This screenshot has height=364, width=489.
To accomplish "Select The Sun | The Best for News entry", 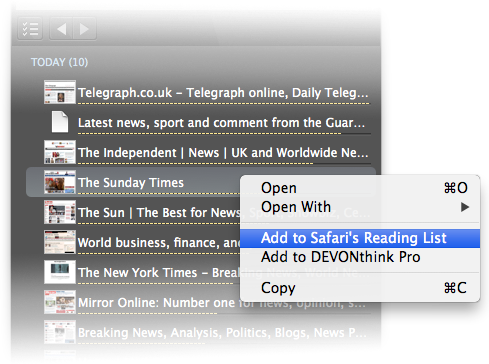I will pyautogui.click(x=159, y=213).
